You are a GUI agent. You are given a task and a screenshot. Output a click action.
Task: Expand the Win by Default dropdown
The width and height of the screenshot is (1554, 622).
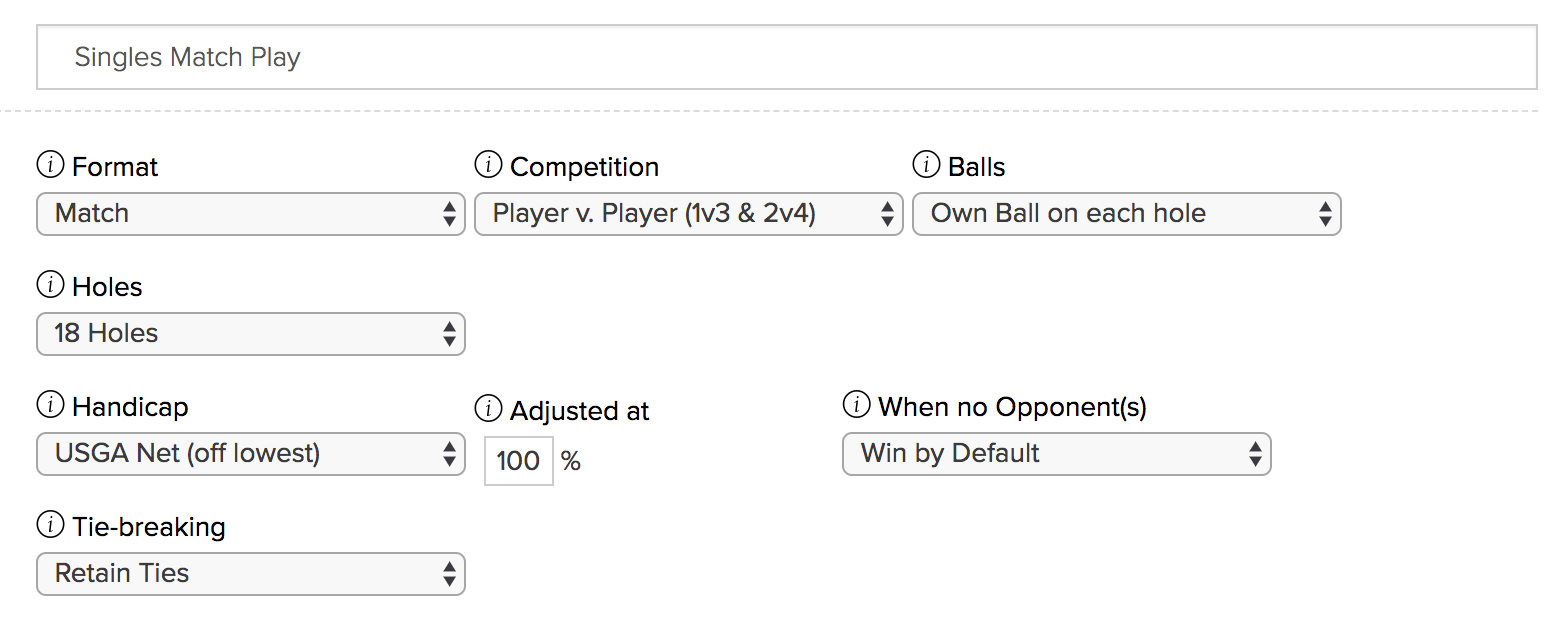[1056, 454]
